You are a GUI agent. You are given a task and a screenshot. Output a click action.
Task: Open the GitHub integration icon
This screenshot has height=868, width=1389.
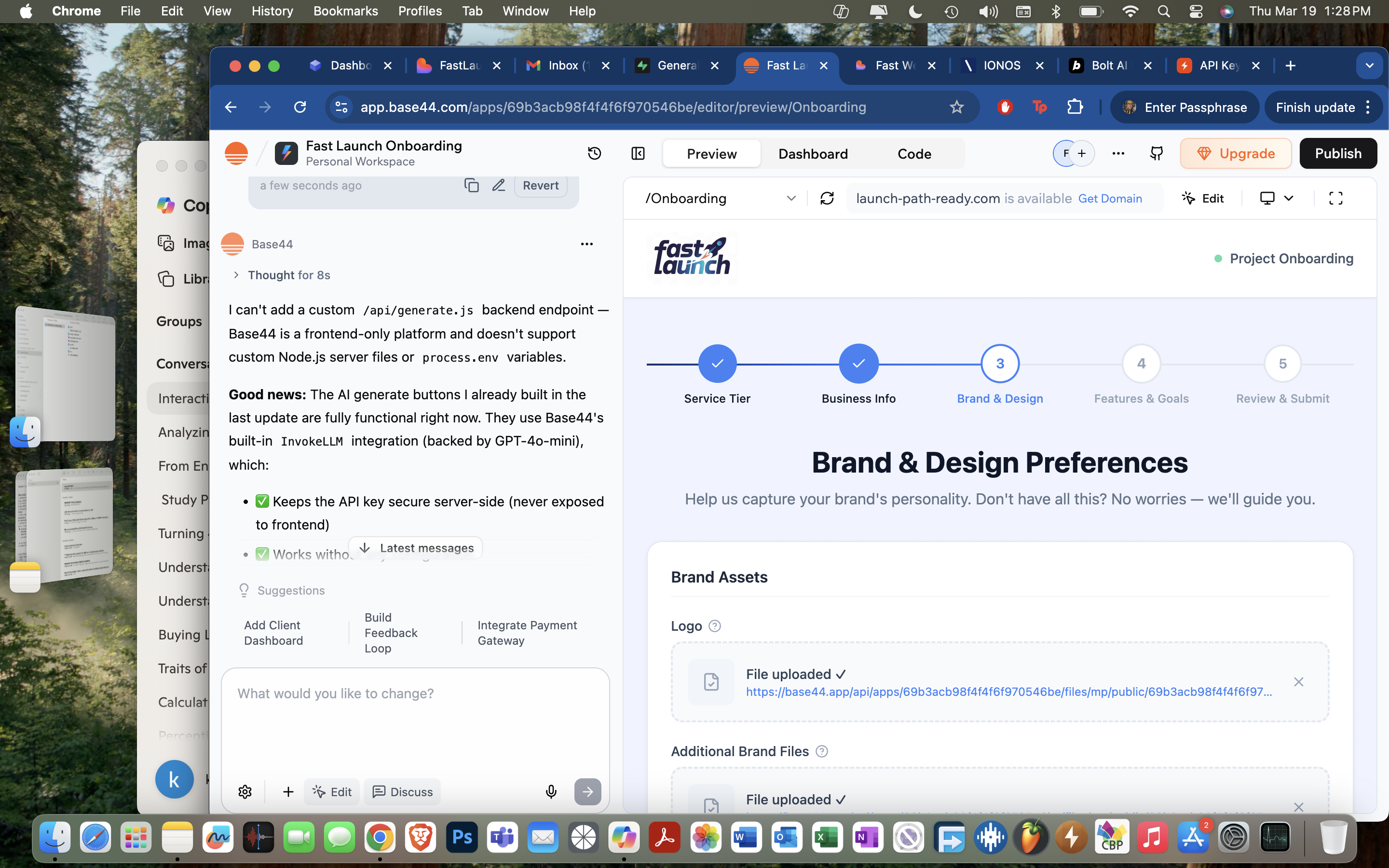1156,153
